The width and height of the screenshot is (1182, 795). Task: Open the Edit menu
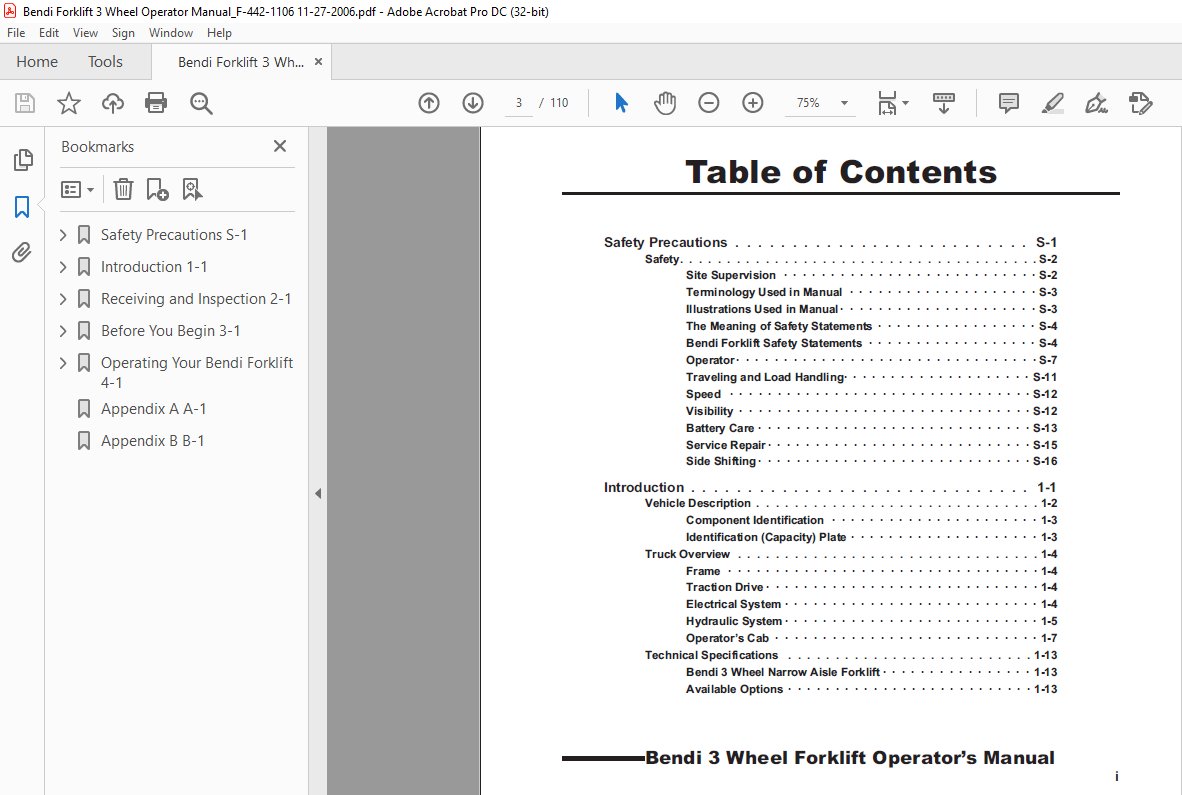click(x=49, y=32)
